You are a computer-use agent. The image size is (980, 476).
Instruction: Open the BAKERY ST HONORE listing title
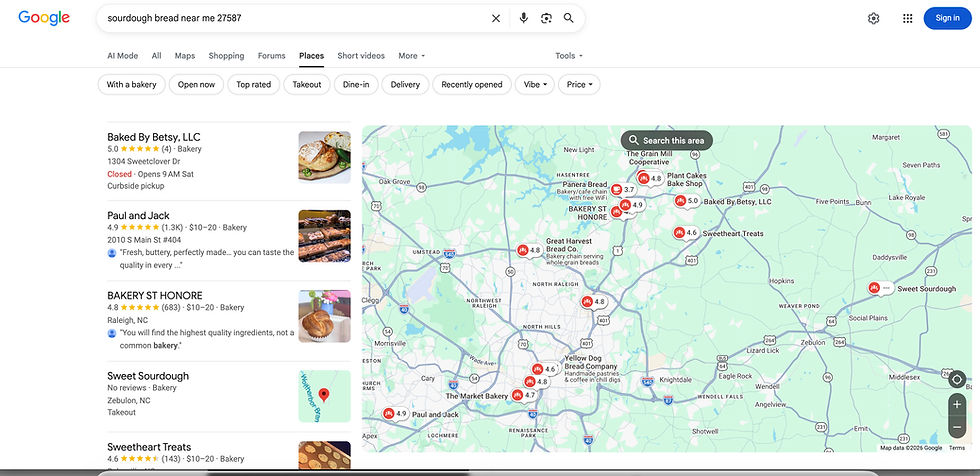[x=155, y=295]
